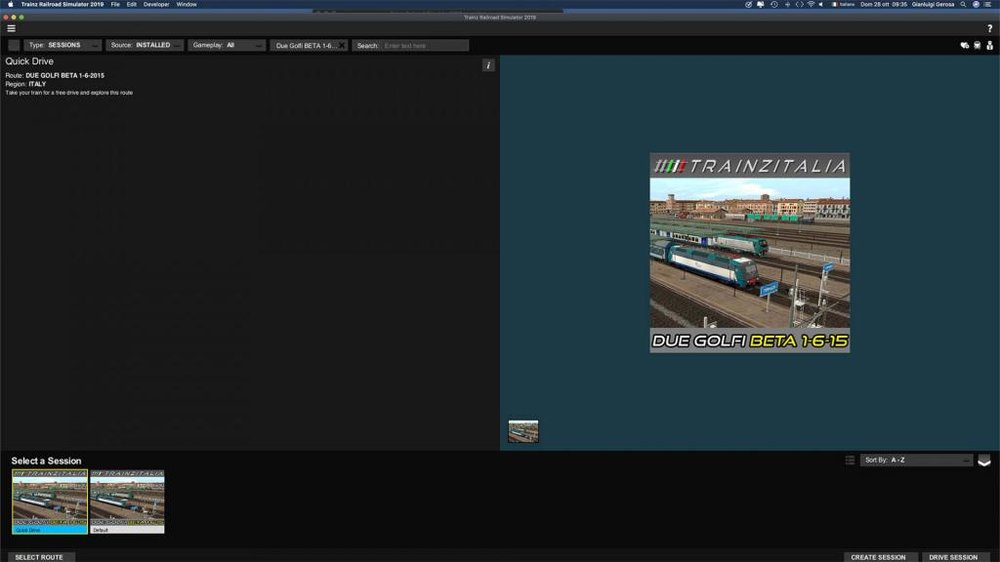Switch to list view icon near Sort By
Viewport: 1000px width, 562px height.
click(x=849, y=460)
